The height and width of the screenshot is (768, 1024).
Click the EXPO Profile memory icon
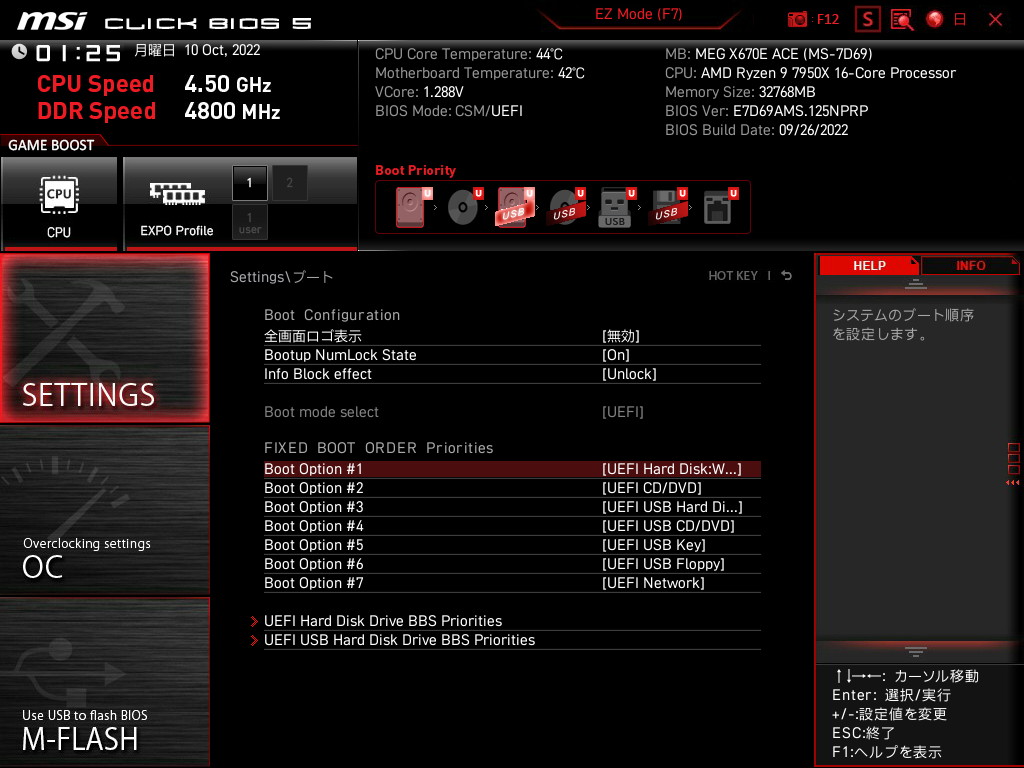[177, 195]
